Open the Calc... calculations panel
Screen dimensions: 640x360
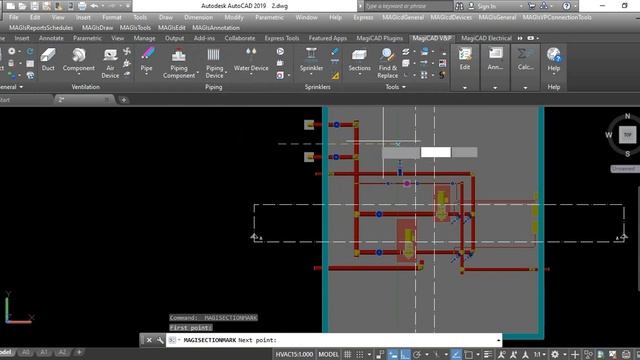point(525,60)
